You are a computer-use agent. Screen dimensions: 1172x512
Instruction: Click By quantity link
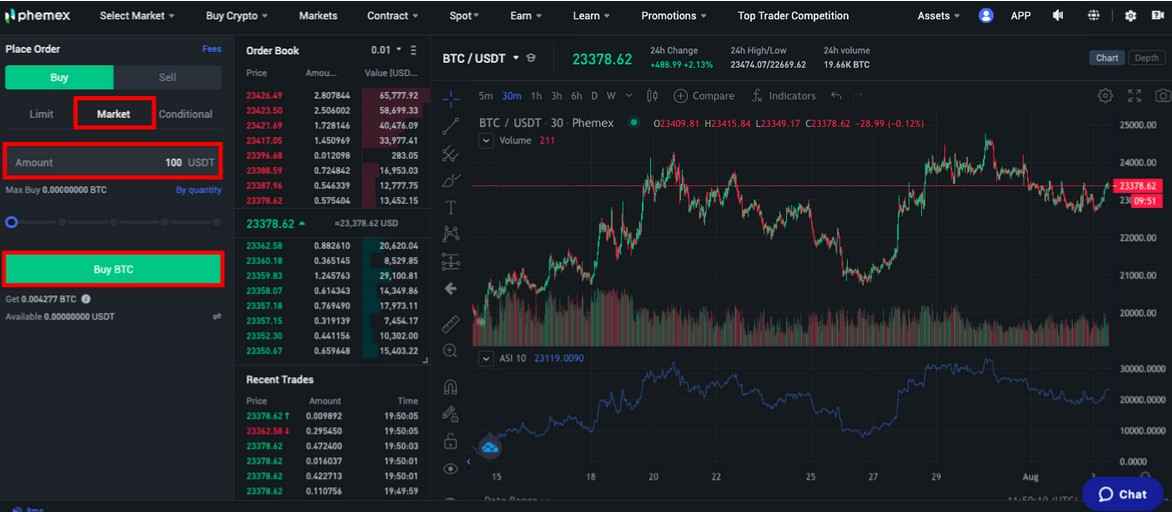pos(199,190)
